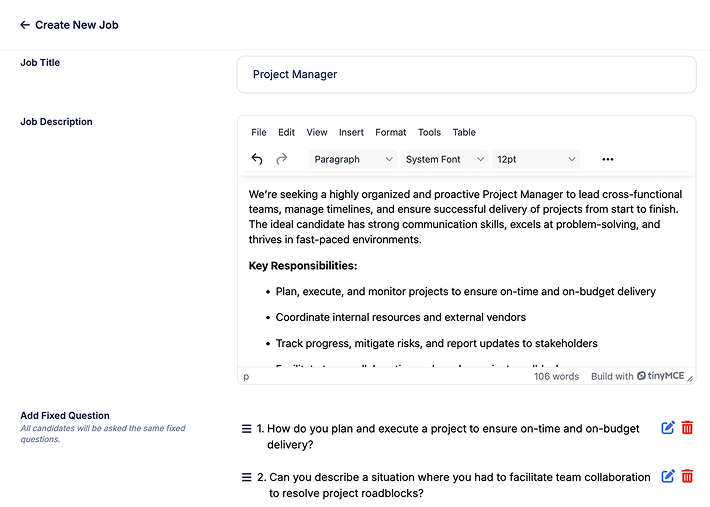
Task: Click the Key Responsibilities heading text
Action: [x=303, y=266]
